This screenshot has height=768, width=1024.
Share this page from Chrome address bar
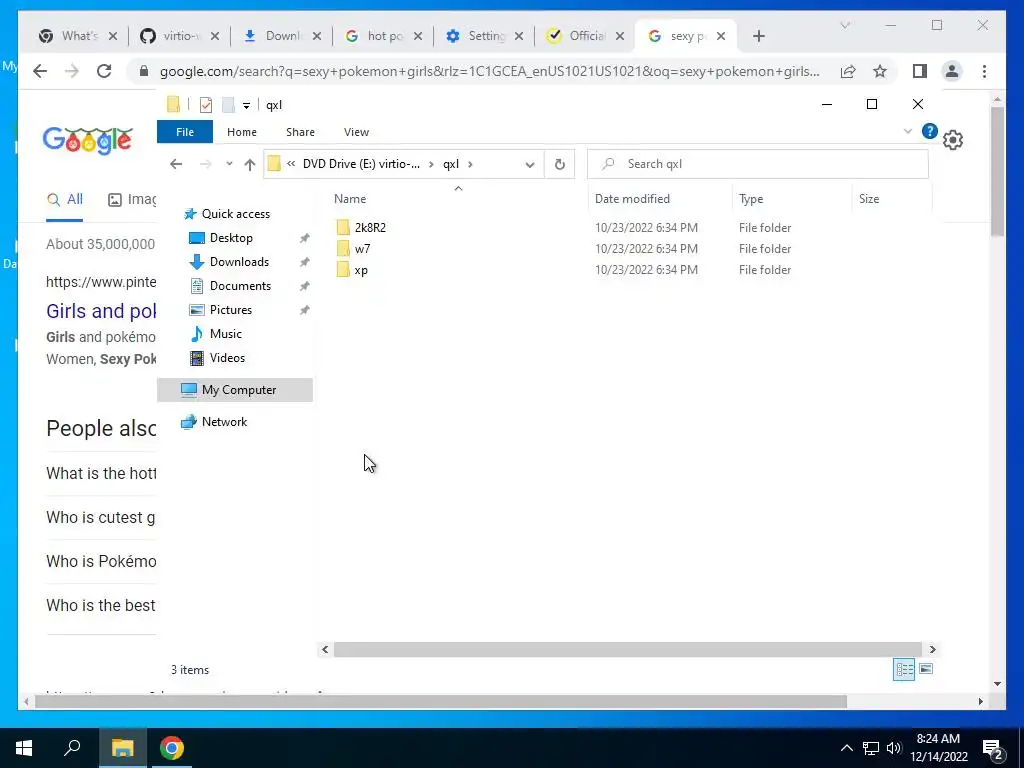848,71
